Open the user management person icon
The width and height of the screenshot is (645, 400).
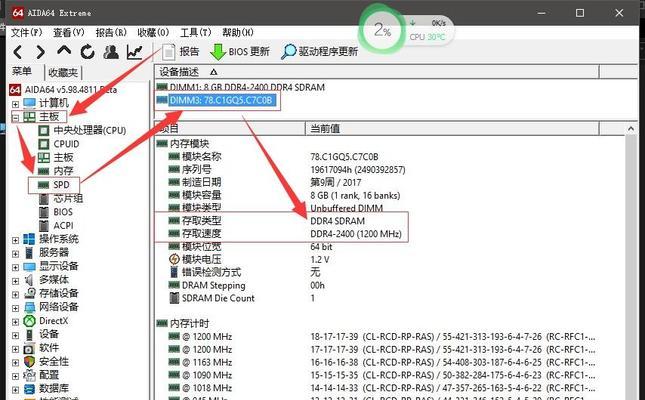(111, 52)
